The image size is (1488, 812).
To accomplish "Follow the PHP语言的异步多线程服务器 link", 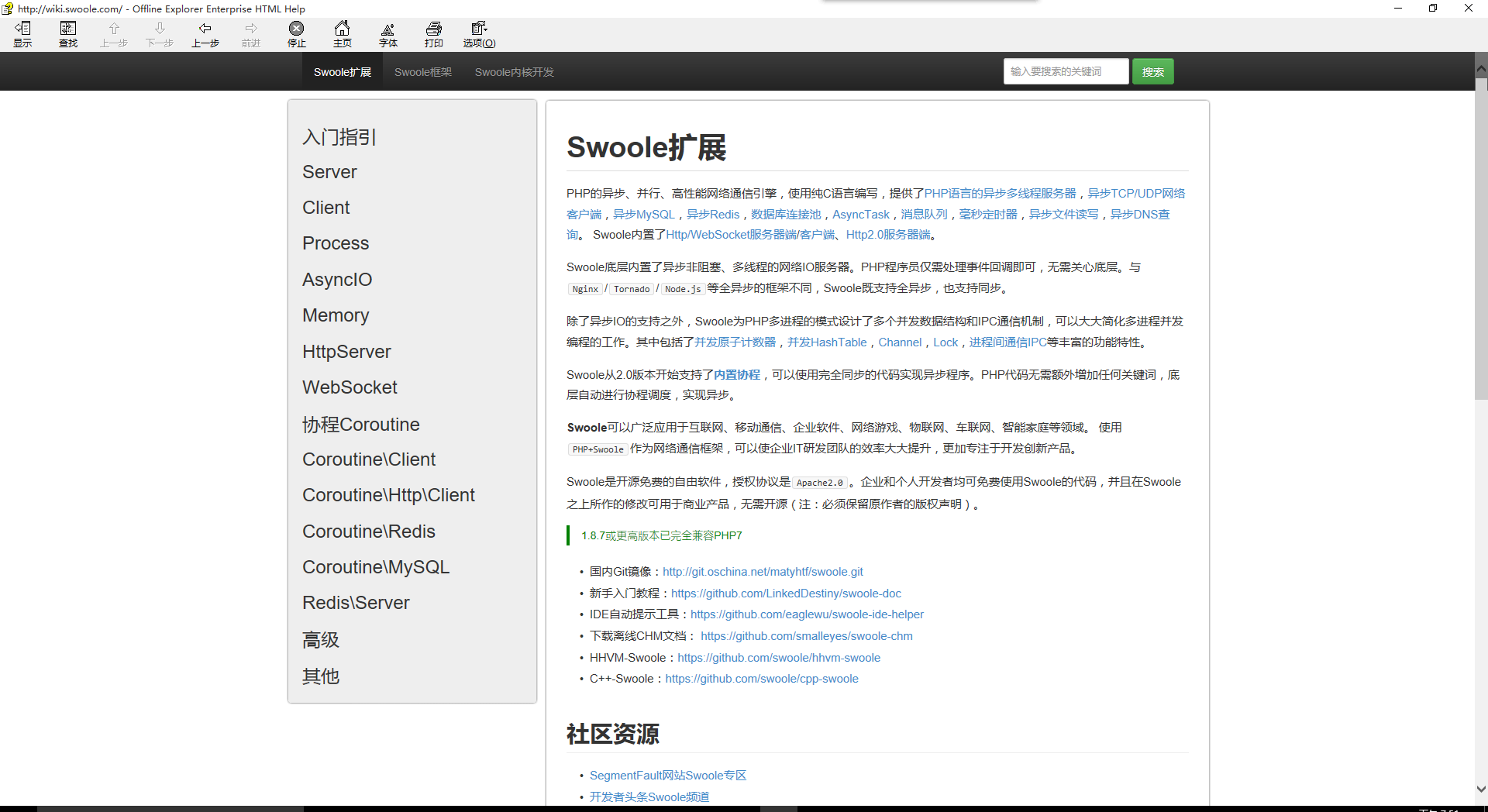I will (x=1000, y=194).
